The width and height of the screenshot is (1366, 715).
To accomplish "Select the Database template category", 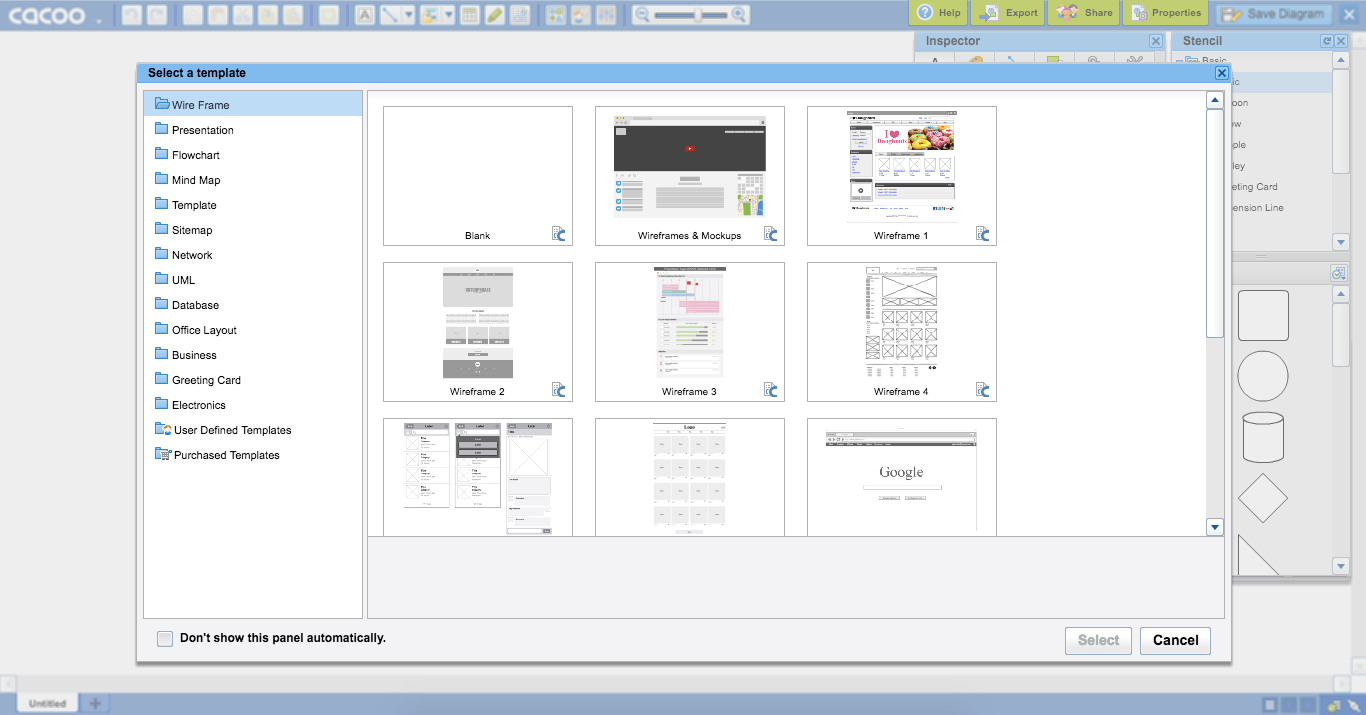I will click(x=253, y=304).
